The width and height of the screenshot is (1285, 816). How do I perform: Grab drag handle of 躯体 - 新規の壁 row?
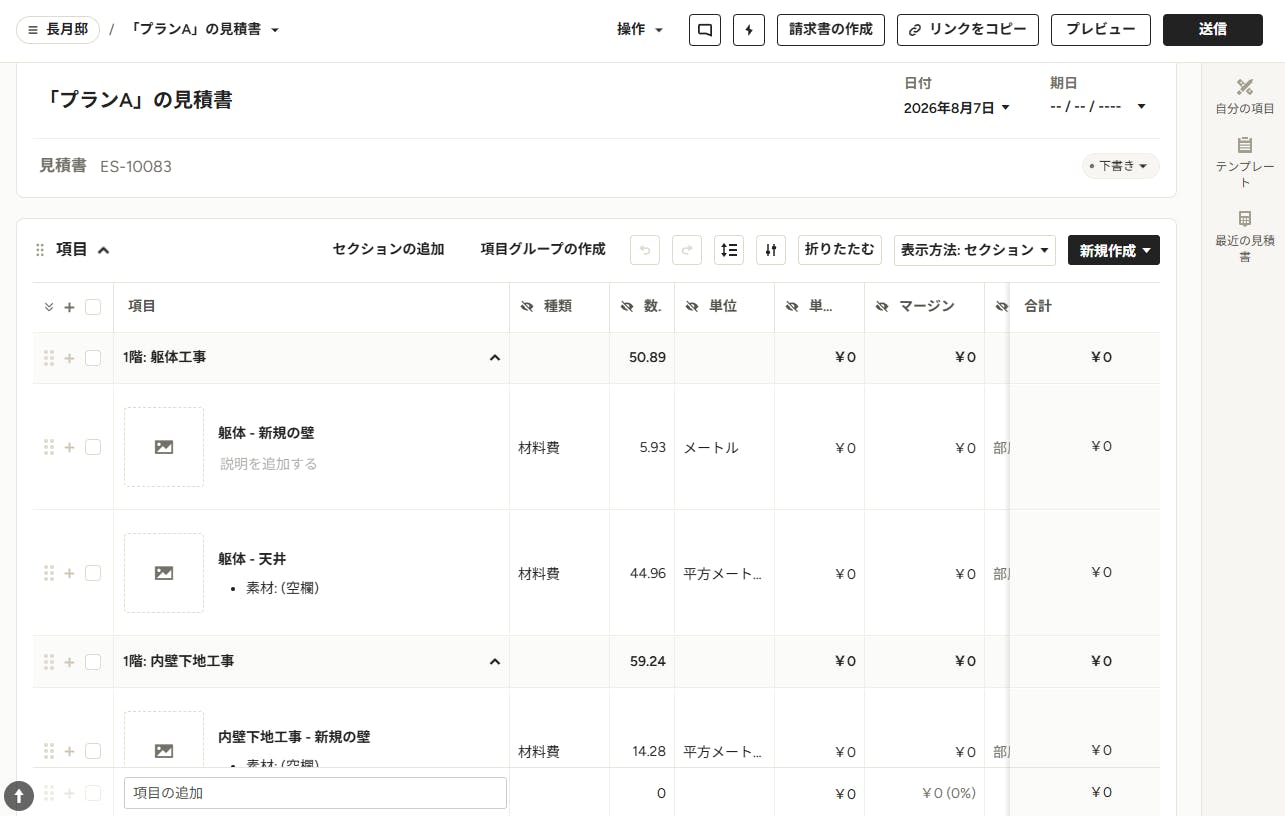49,447
